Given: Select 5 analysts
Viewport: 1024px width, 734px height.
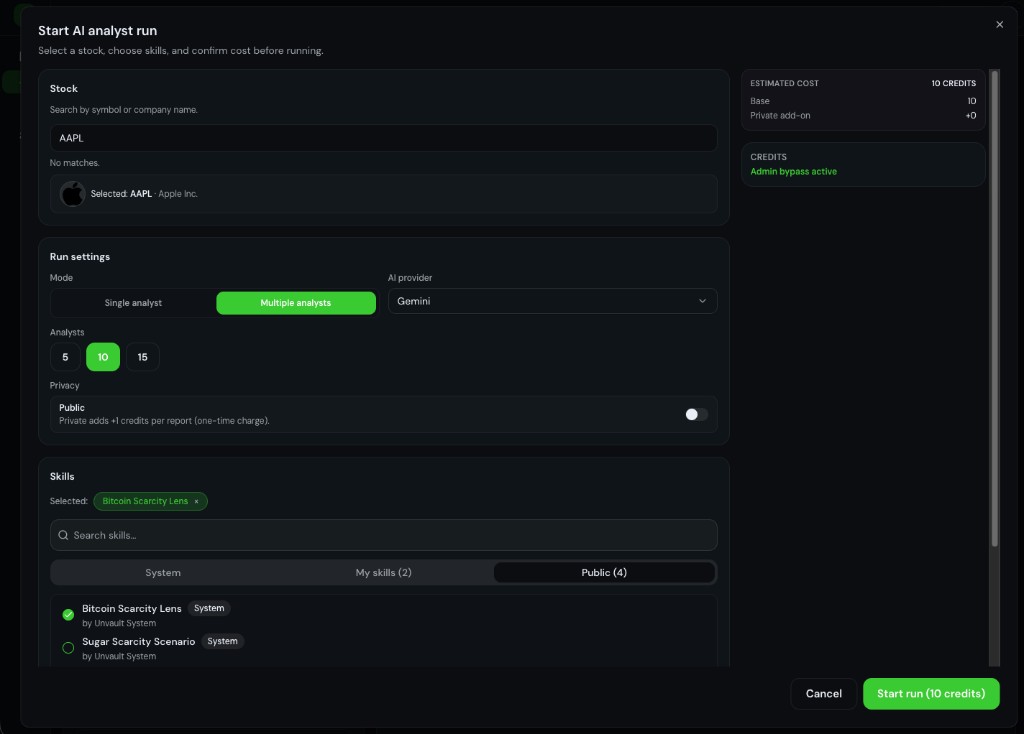Looking at the screenshot, I should pyautogui.click(x=64, y=356).
